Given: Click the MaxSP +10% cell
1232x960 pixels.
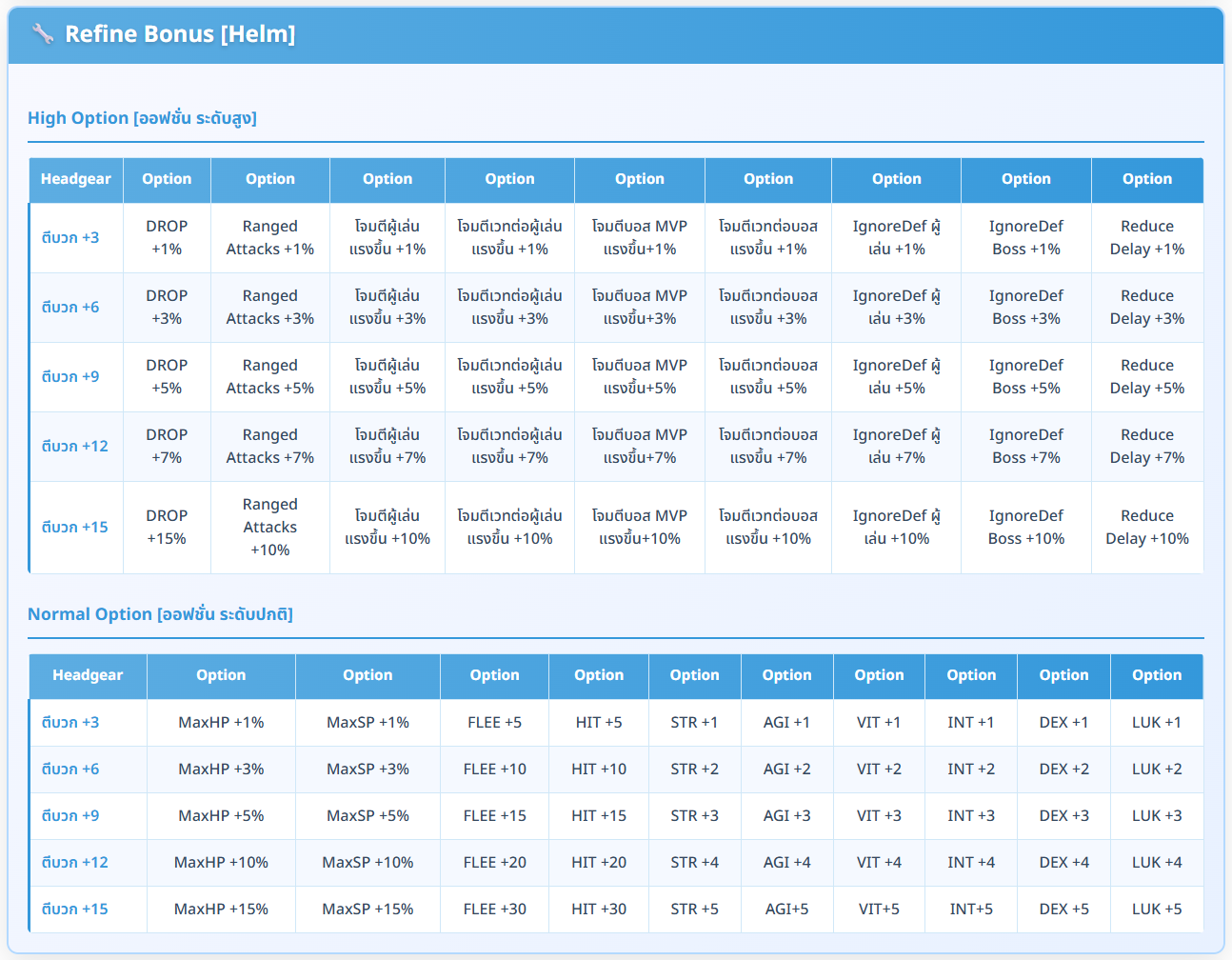Looking at the screenshot, I should pos(368,863).
